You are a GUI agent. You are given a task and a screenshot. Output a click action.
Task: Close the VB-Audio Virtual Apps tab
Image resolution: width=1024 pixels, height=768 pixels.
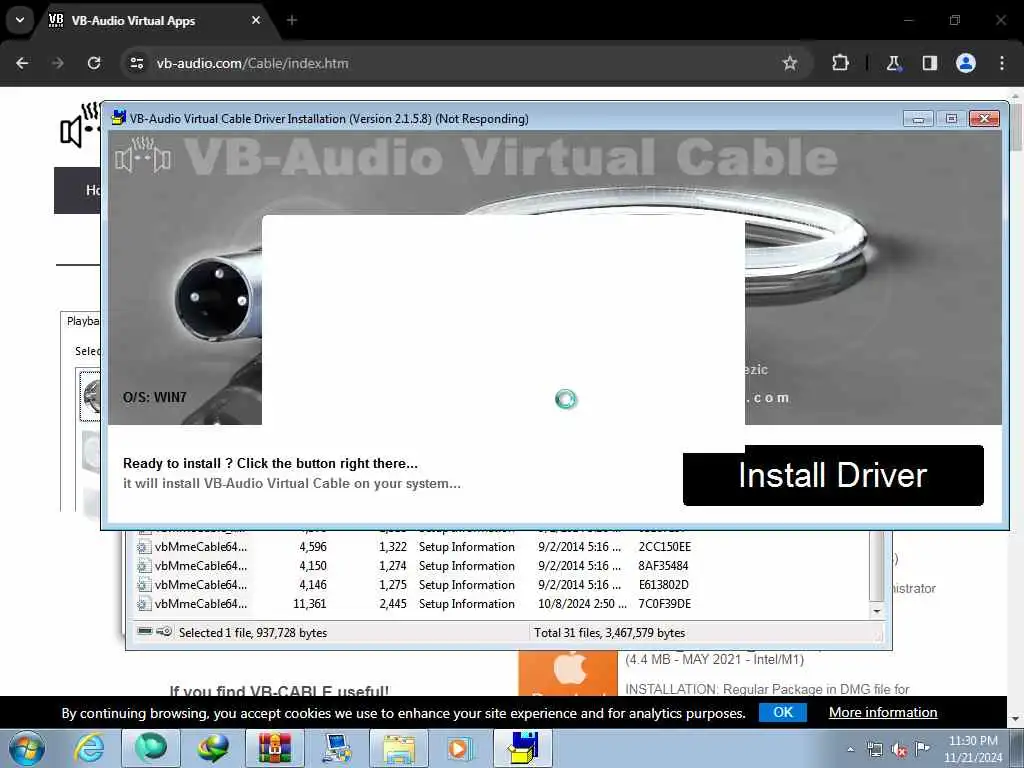point(256,20)
